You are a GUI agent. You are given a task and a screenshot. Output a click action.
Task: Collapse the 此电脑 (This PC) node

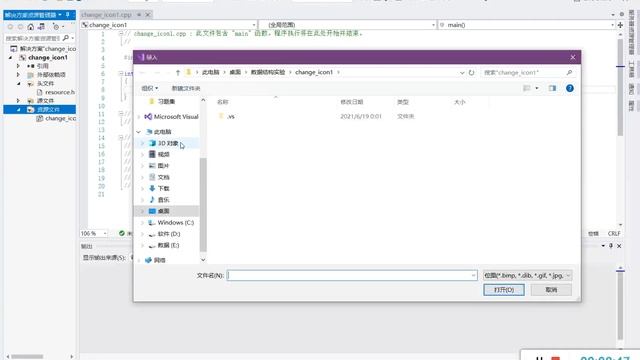(139, 132)
